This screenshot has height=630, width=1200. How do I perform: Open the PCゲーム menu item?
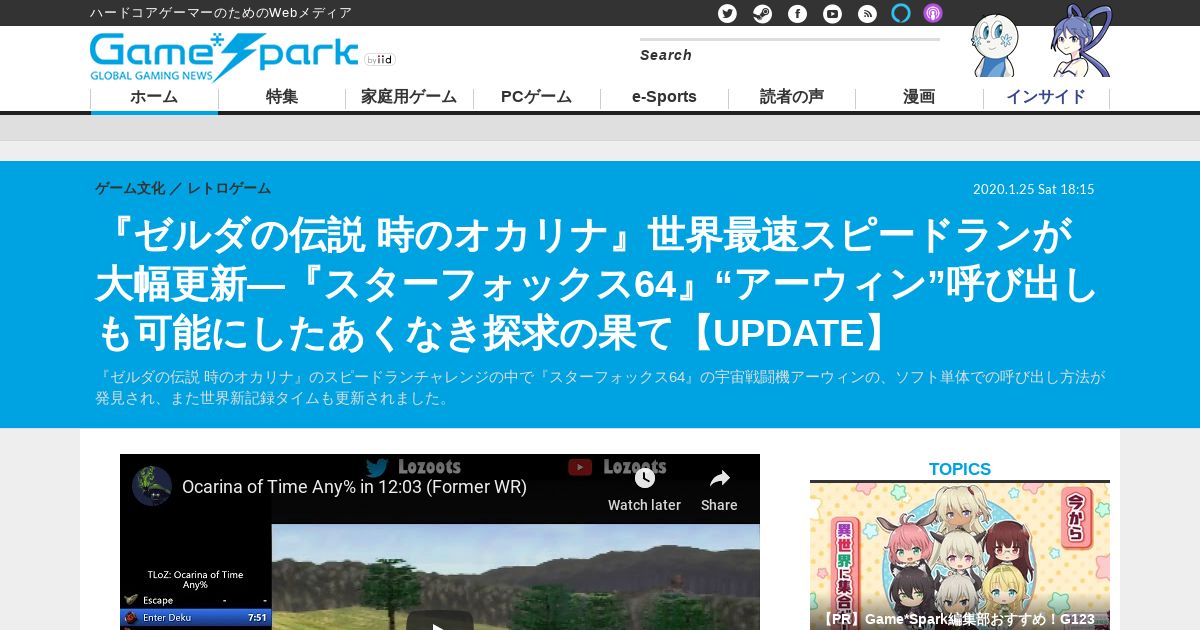[x=536, y=97]
